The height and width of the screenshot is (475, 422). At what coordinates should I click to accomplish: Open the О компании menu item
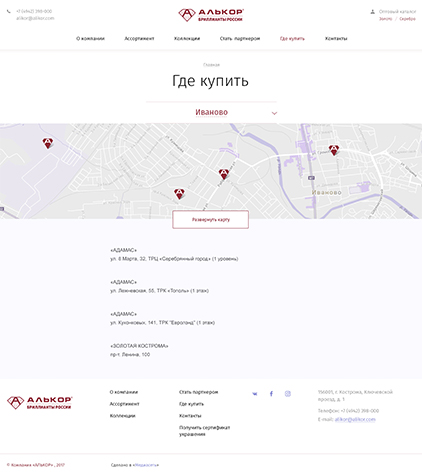(90, 39)
